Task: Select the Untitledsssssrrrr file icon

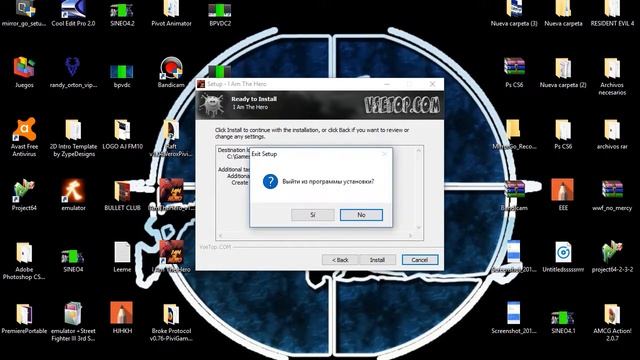Action: [563, 257]
